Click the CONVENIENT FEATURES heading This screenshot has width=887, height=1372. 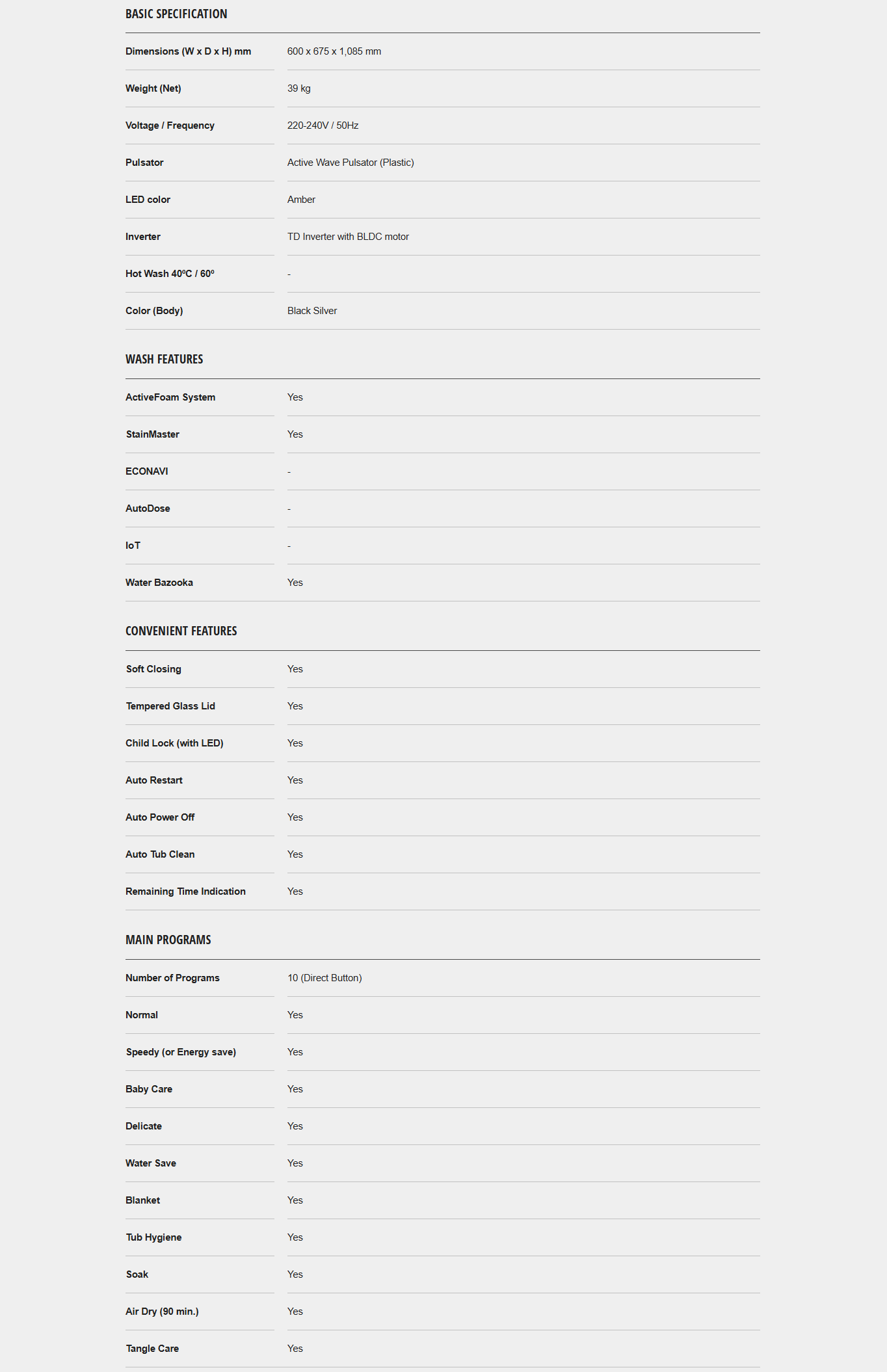181,631
